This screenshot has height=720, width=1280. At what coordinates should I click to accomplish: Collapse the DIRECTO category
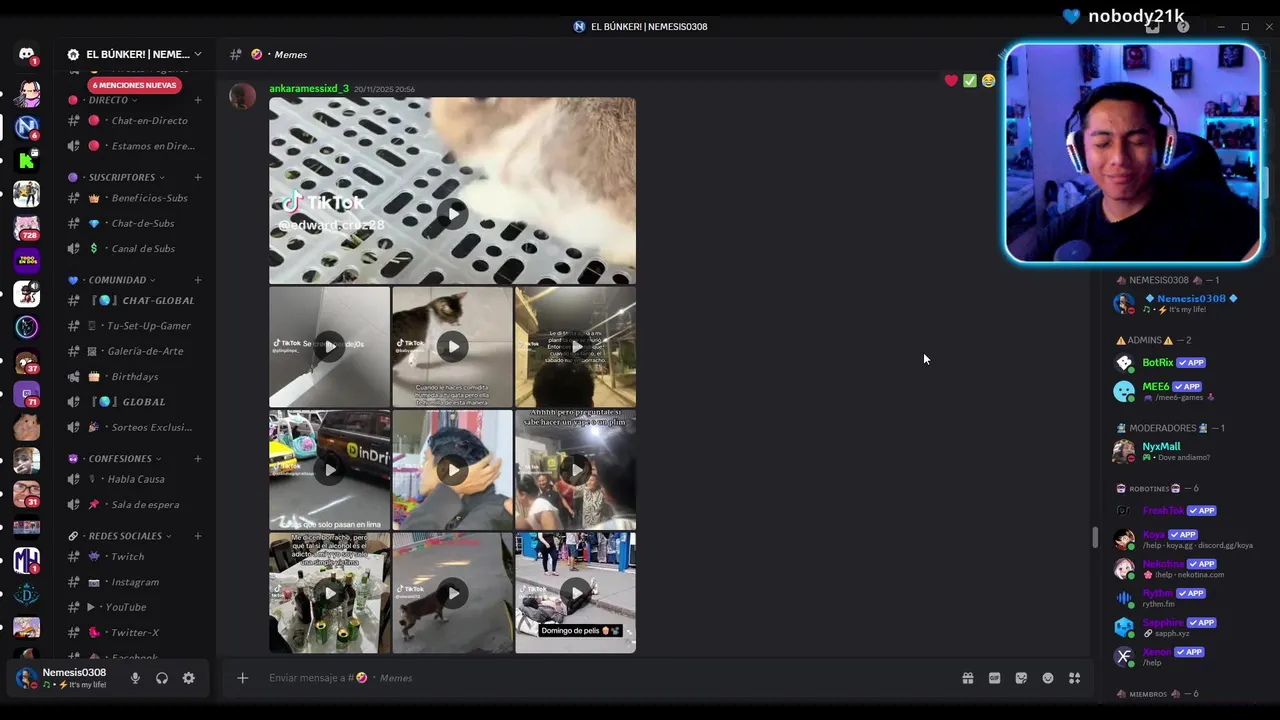point(108,100)
